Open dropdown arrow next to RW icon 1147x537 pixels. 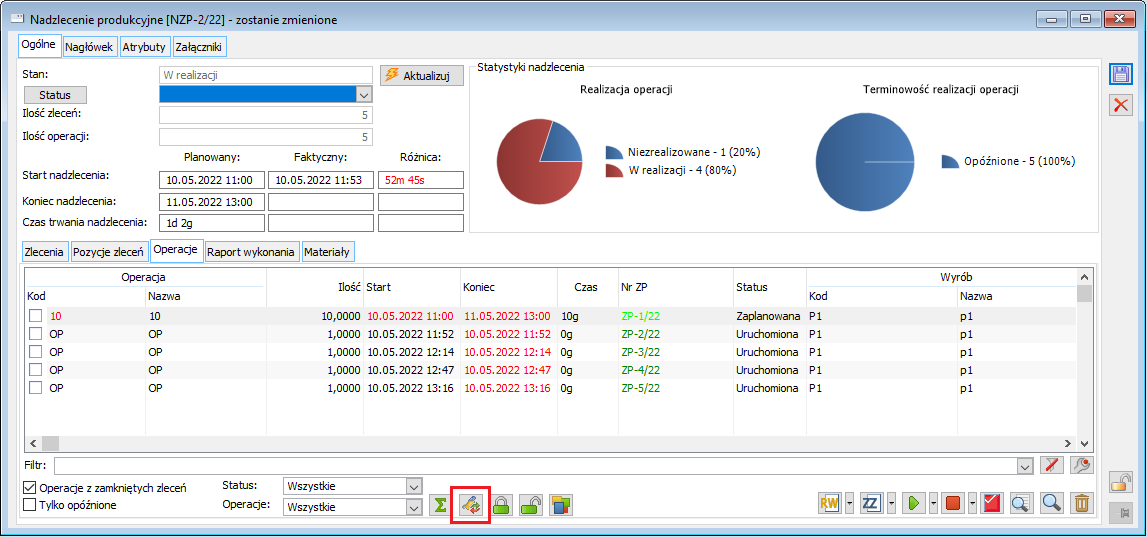pos(849,503)
